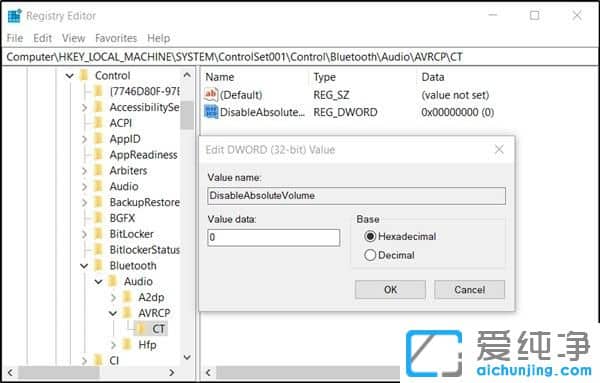Cancel the Edit DWORD dialog
600x383 pixels.
coord(470,290)
